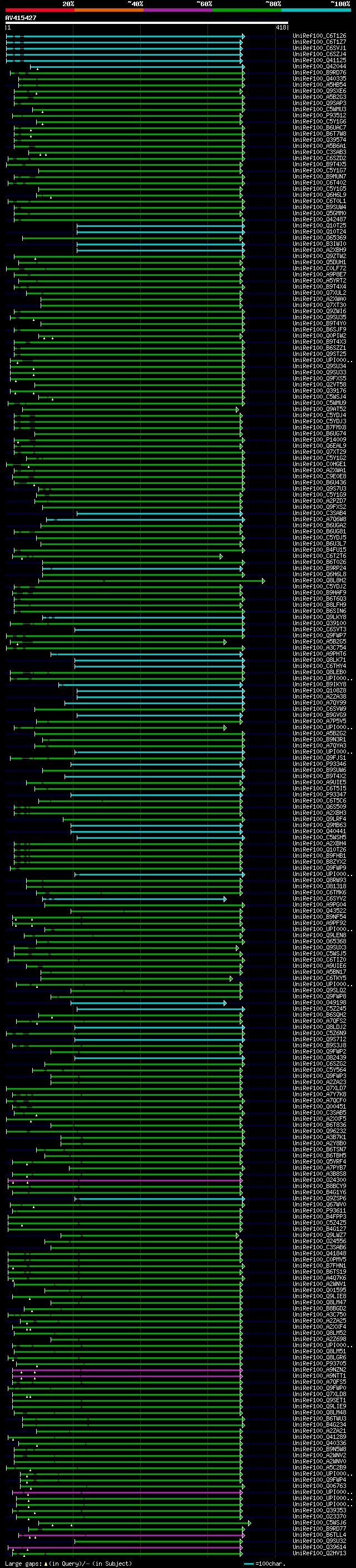Click the =100char. scale legend
Screen dimensions: 356x1568
264,1563
